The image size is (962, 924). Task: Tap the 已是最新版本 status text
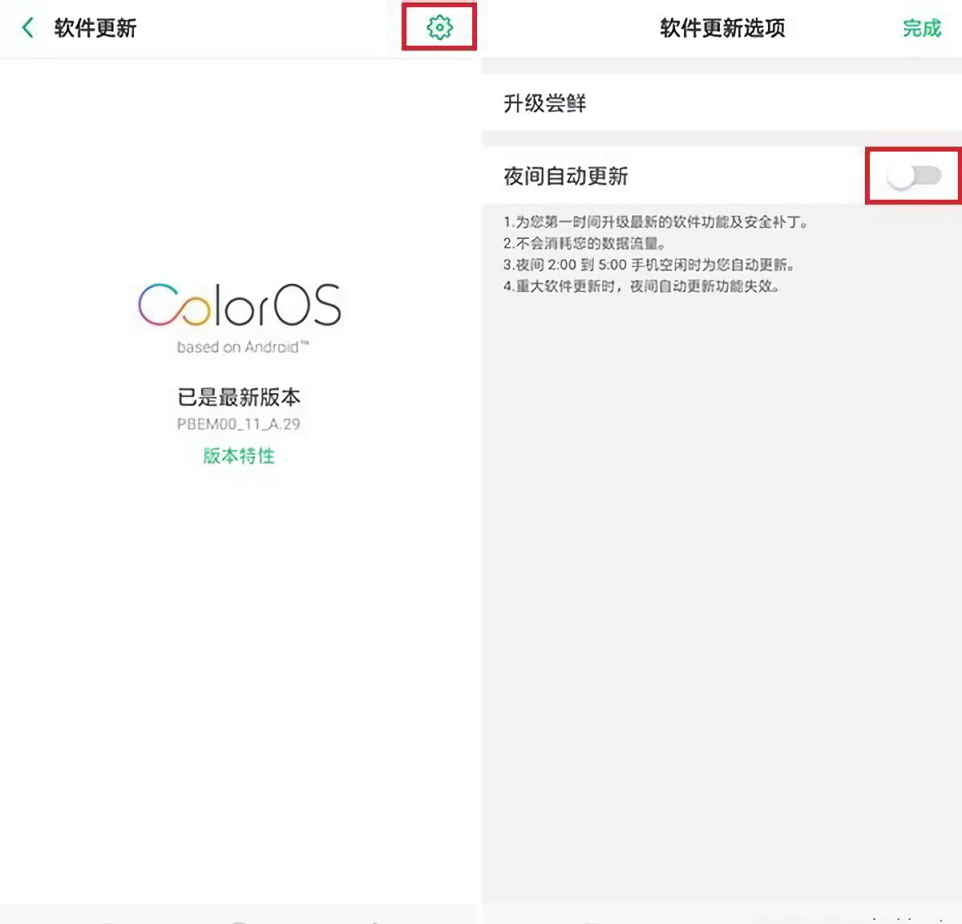[239, 397]
